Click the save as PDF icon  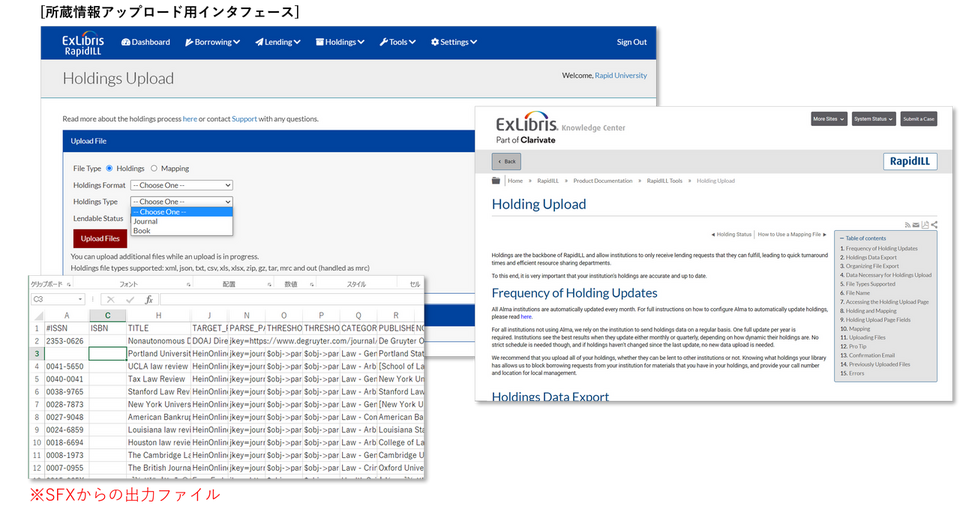coord(925,225)
